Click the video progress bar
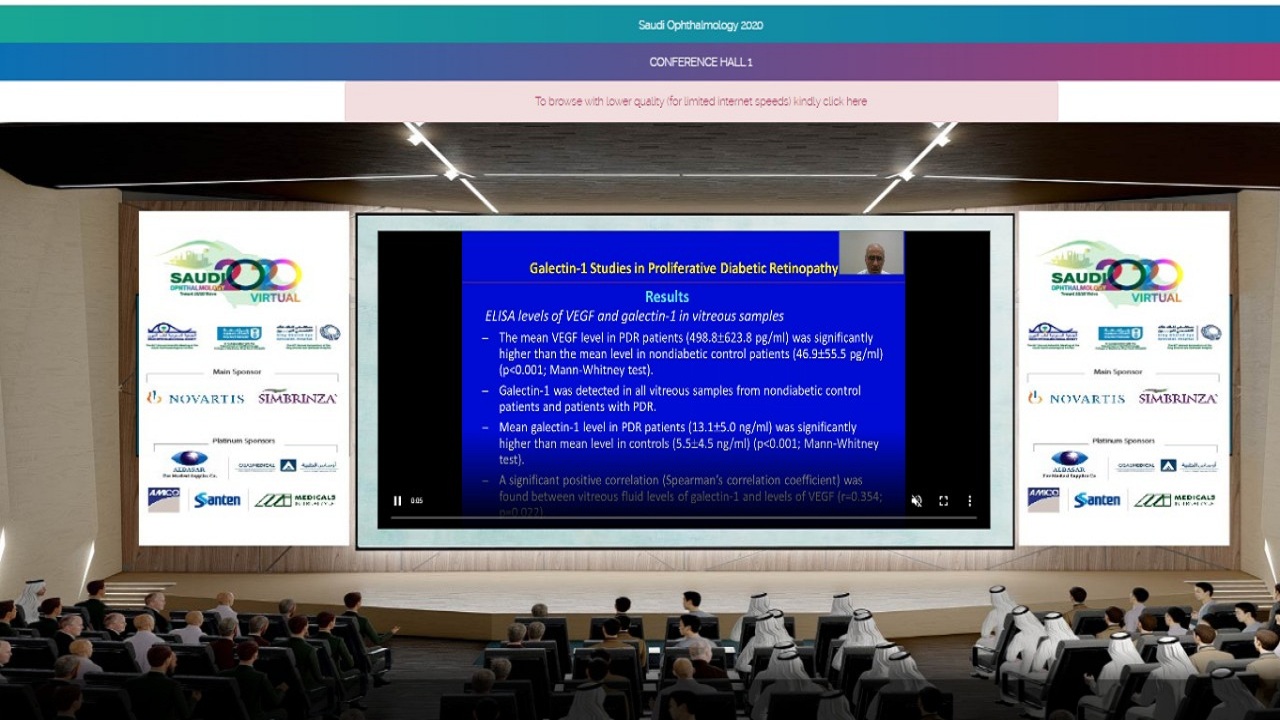 pyautogui.click(x=683, y=517)
